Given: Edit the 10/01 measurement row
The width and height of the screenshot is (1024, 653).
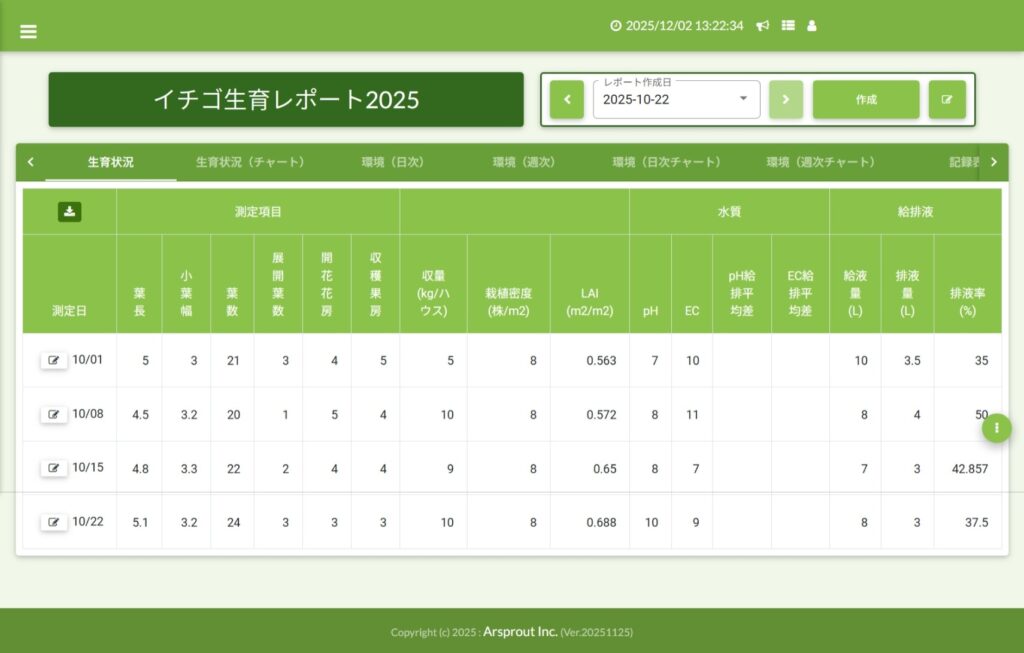Looking at the screenshot, I should 54,360.
